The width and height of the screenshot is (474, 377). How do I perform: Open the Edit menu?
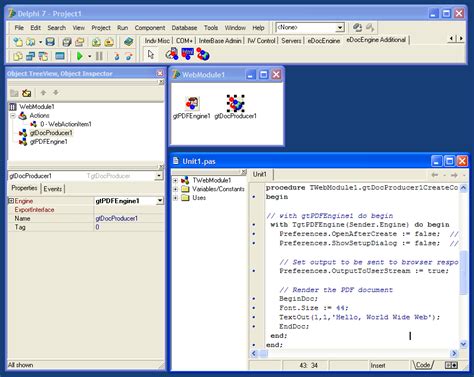(35, 28)
